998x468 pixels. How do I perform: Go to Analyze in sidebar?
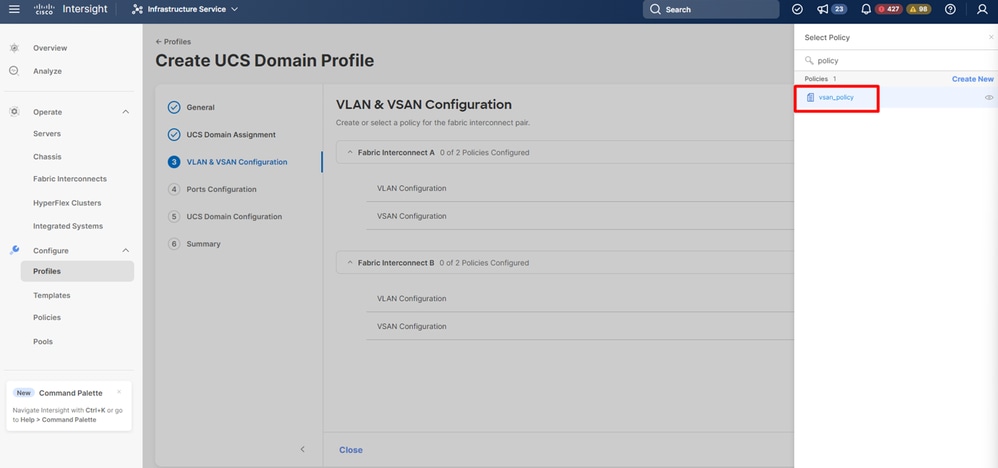click(x=47, y=71)
